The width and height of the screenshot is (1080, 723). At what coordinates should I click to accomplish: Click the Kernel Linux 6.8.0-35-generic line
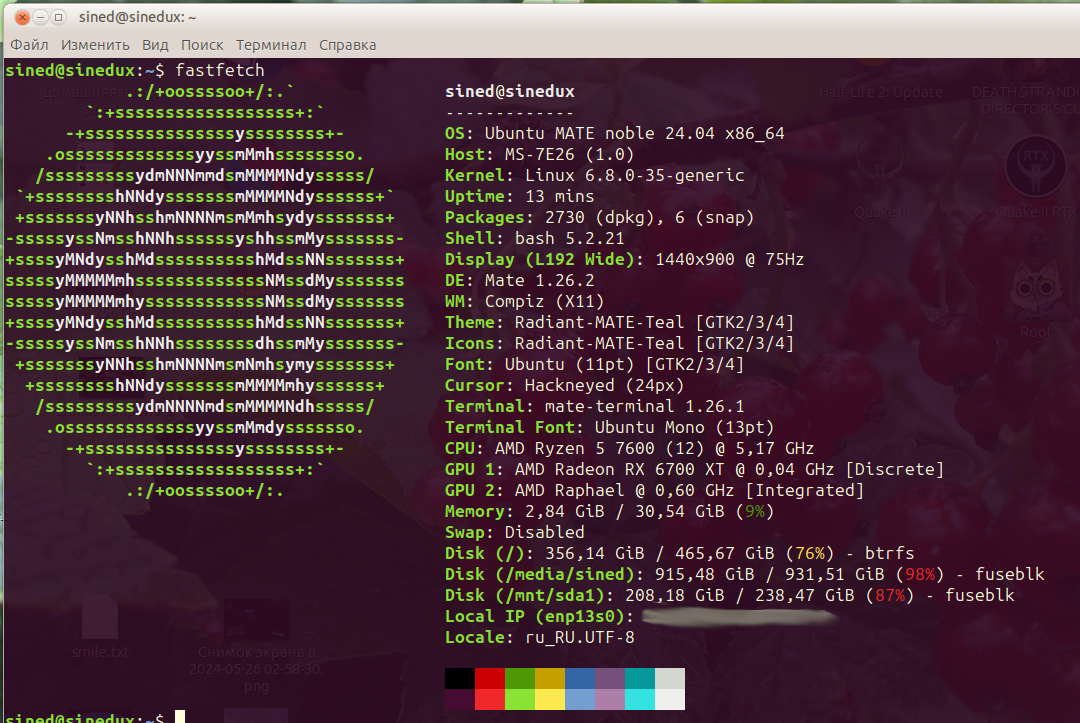(x=594, y=176)
